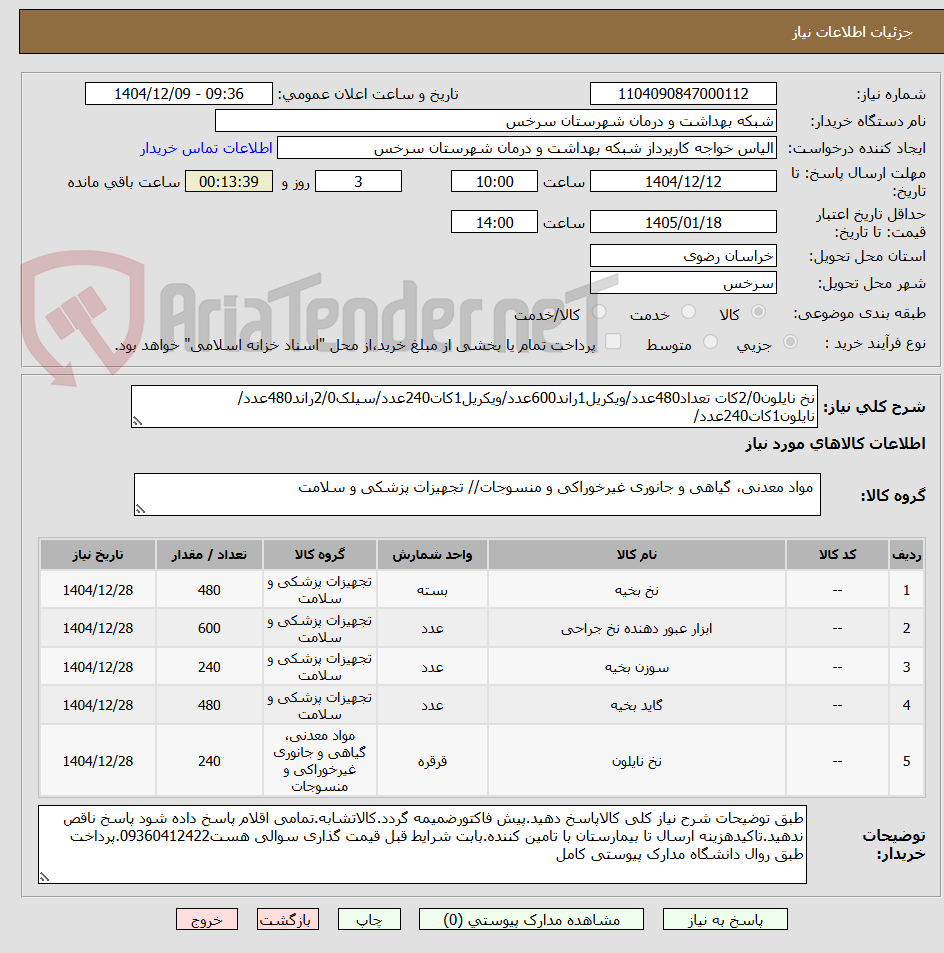Select the متوسط purchase type radio
The width and height of the screenshot is (944, 953).
pos(710,342)
